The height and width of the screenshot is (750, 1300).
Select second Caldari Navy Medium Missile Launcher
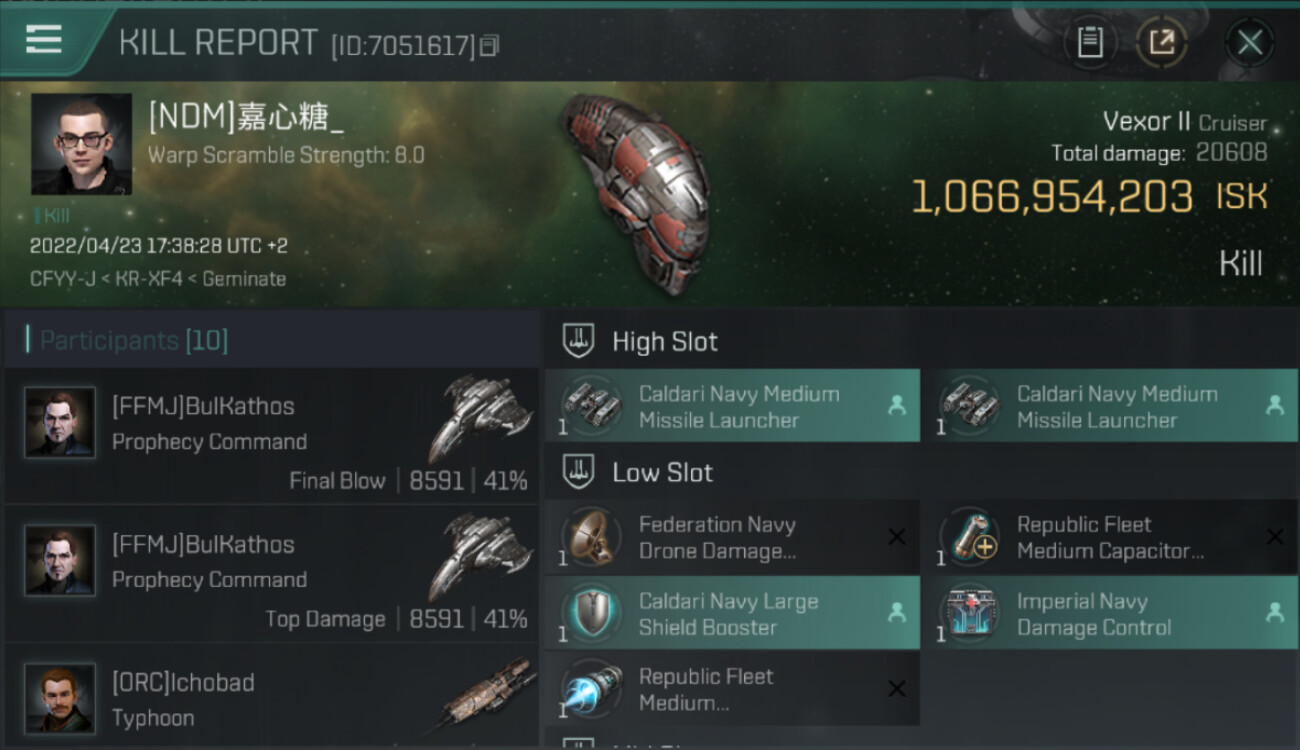click(1110, 406)
